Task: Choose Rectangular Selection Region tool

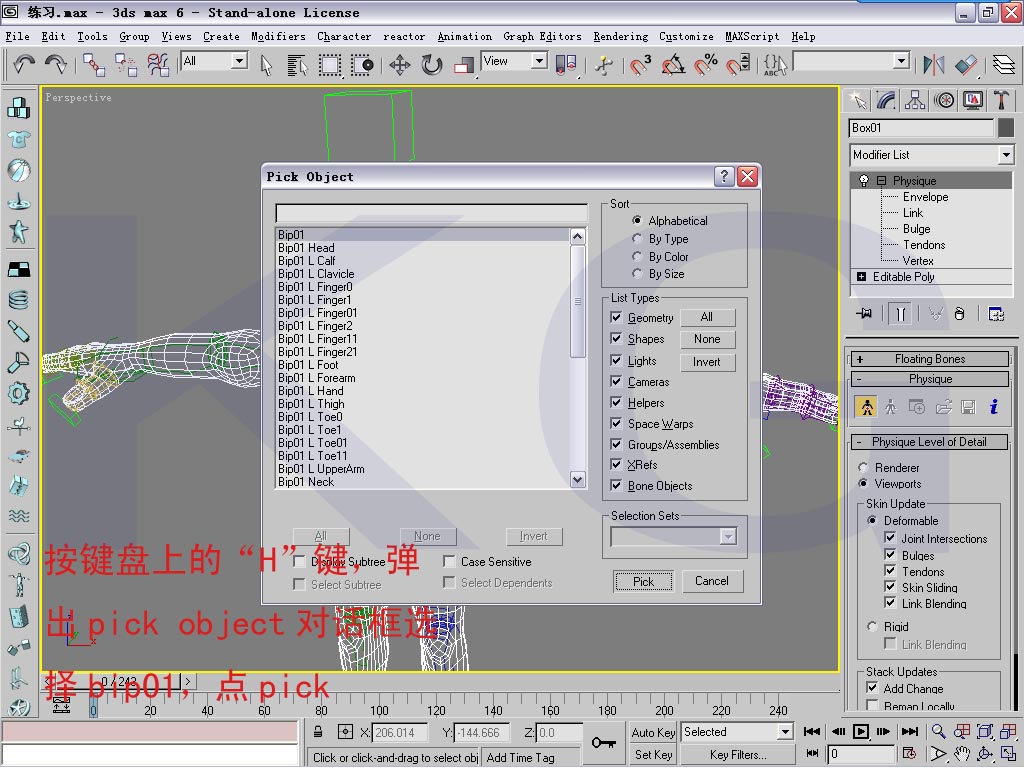Action: click(x=330, y=65)
